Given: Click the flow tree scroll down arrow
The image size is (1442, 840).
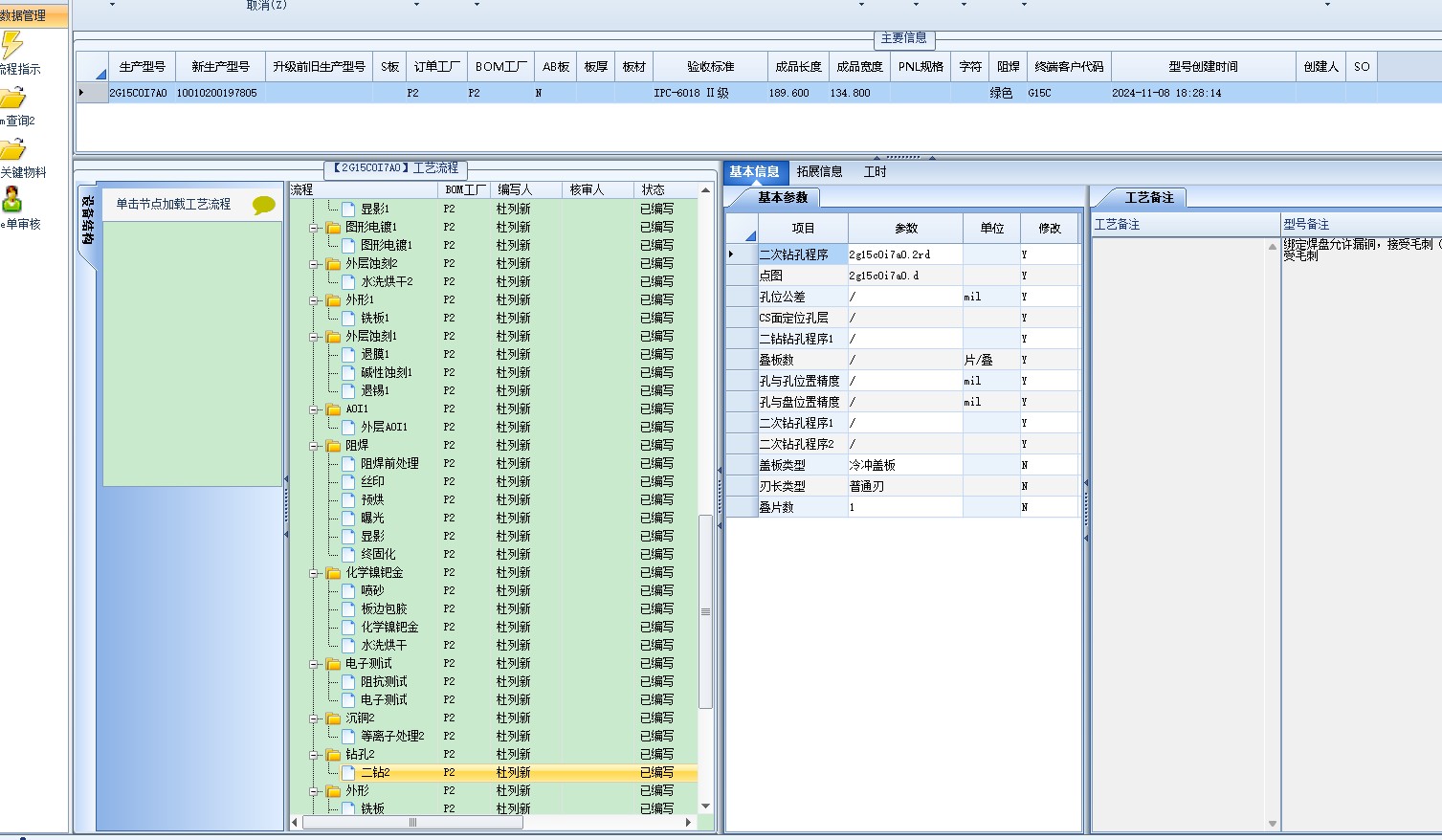Looking at the screenshot, I should (705, 807).
